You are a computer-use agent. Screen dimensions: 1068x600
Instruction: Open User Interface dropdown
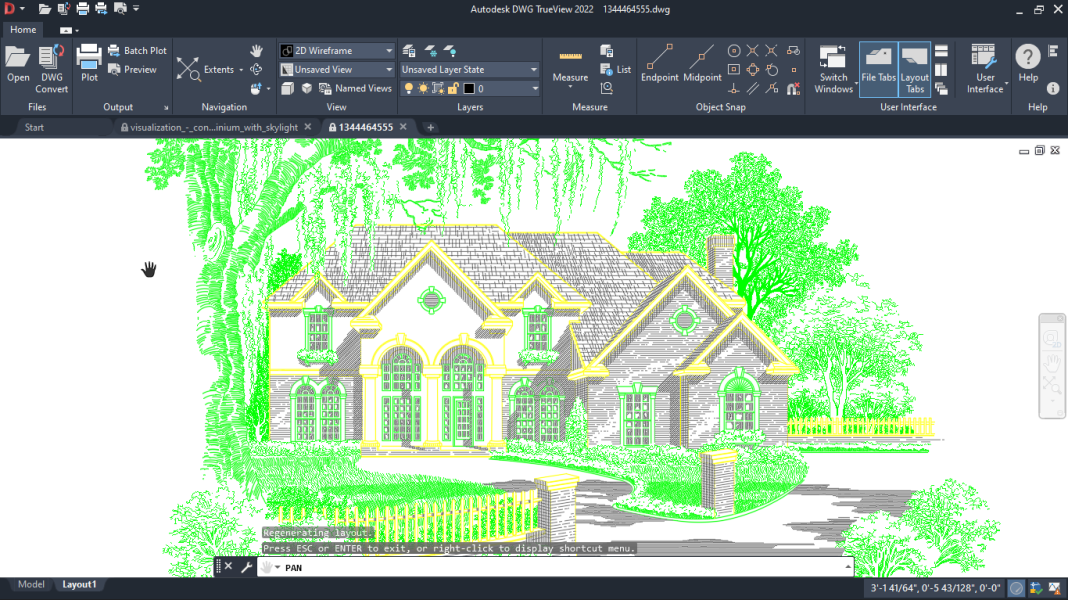click(x=986, y=69)
